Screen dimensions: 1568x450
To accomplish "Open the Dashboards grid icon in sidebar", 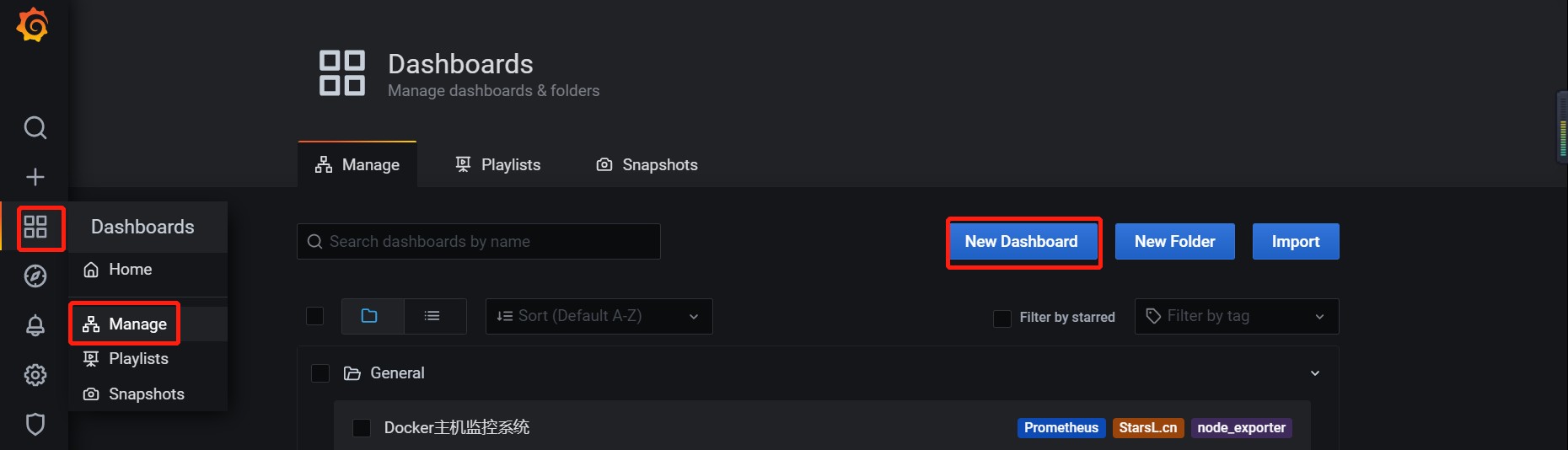I will pos(35,227).
